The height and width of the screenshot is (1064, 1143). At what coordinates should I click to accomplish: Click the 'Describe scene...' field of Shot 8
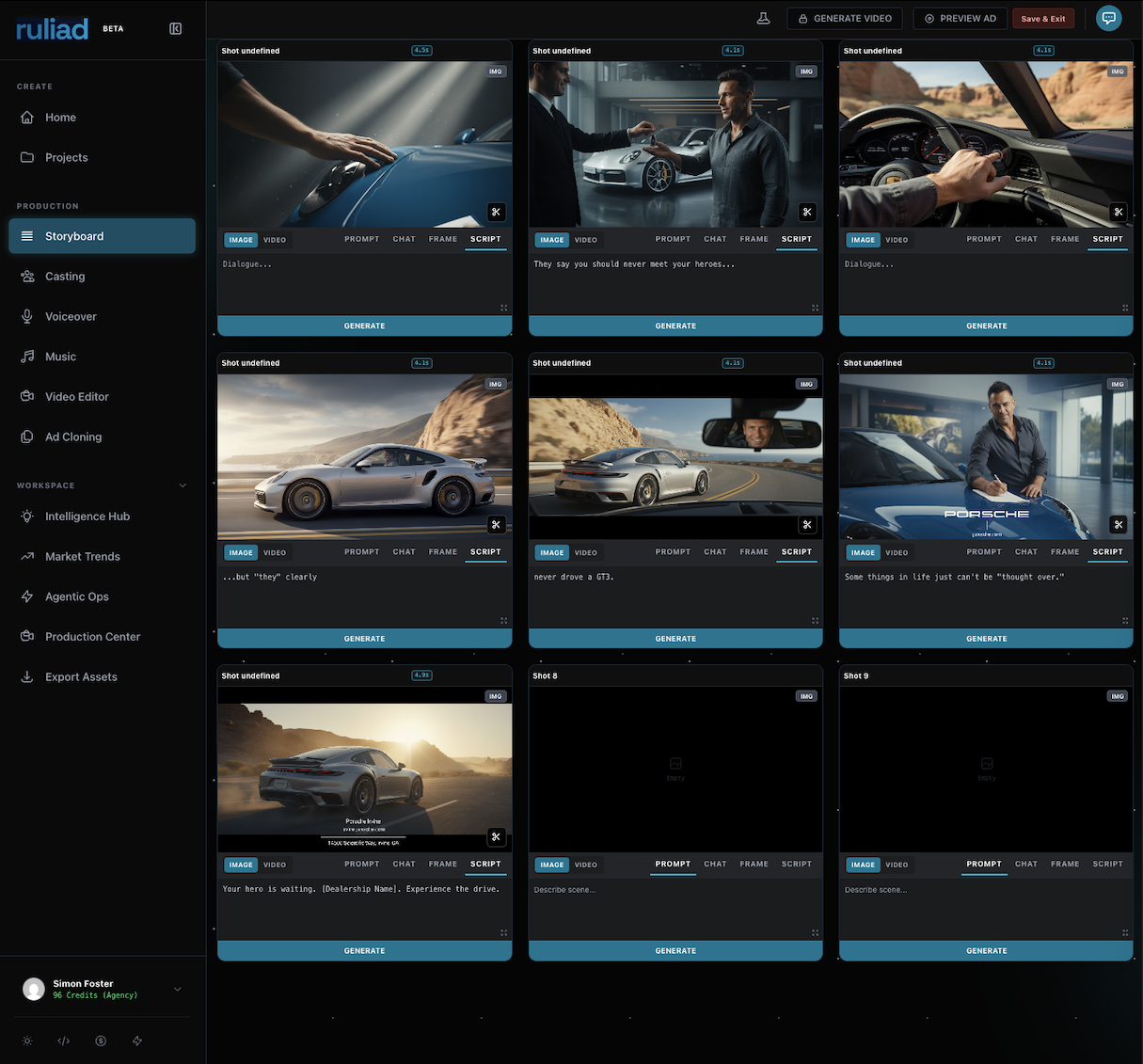tap(675, 909)
